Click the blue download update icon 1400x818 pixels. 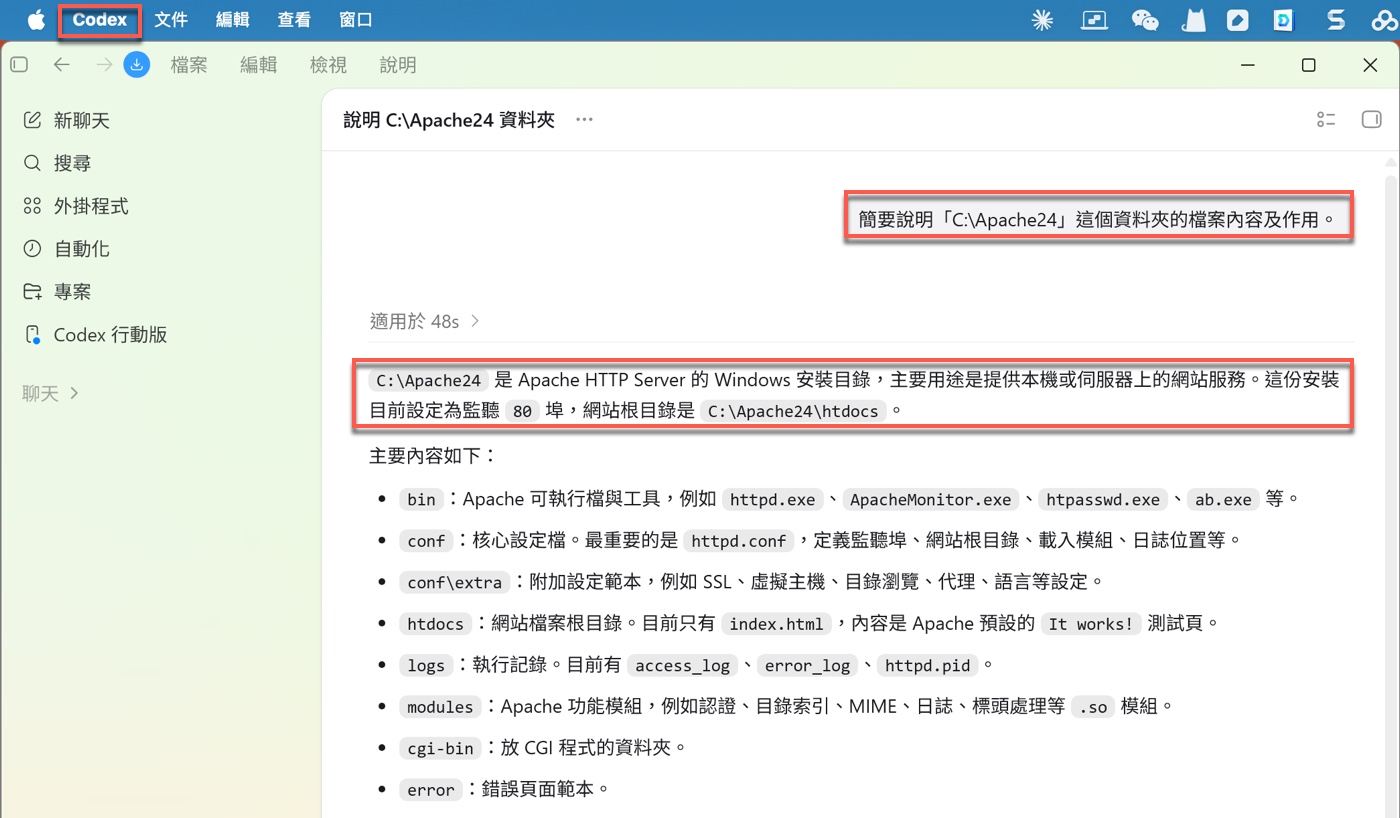(x=137, y=65)
